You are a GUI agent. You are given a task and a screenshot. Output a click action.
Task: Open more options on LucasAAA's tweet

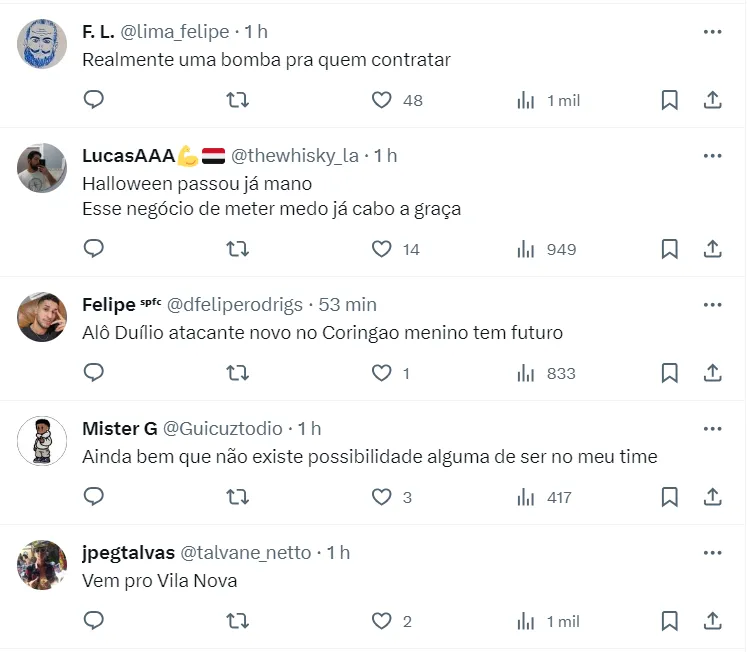pyautogui.click(x=712, y=156)
